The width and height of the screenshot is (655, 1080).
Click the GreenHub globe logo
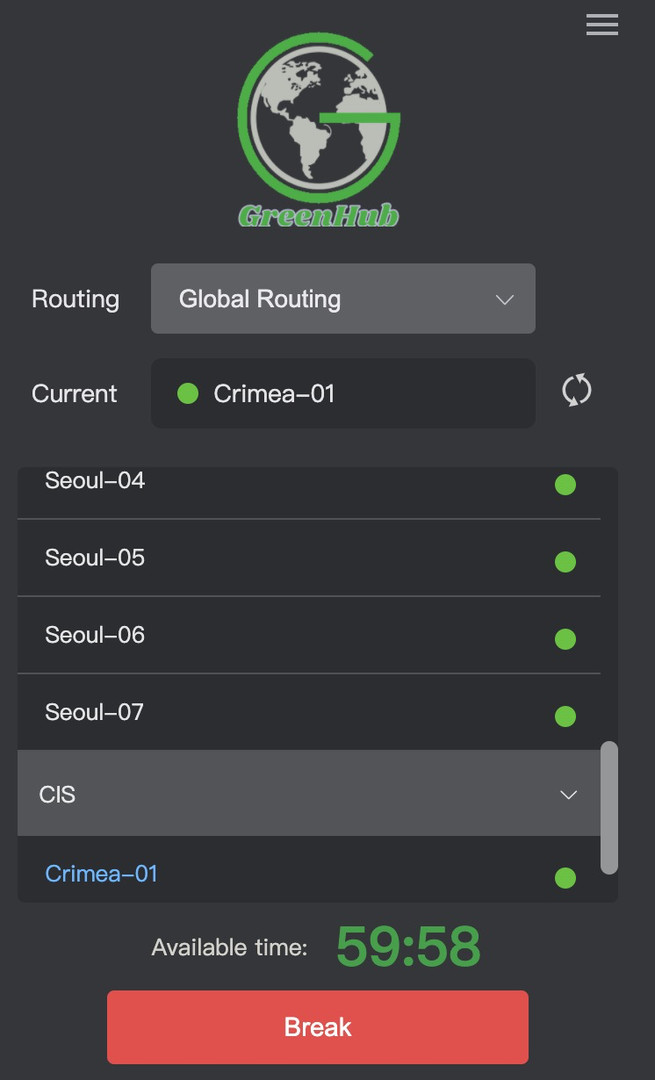[x=319, y=130]
